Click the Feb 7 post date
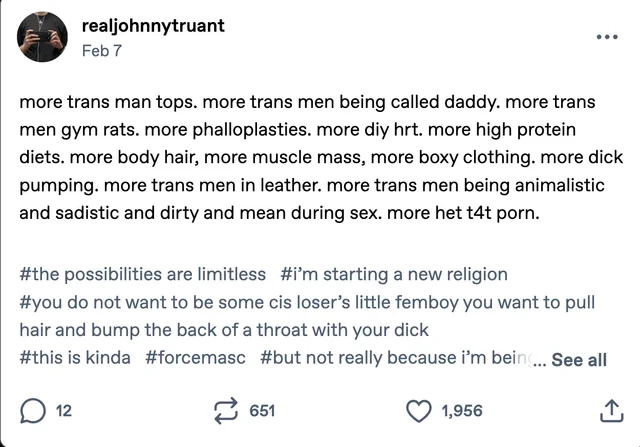Image resolution: width=640 pixels, height=447 pixels. (102, 51)
